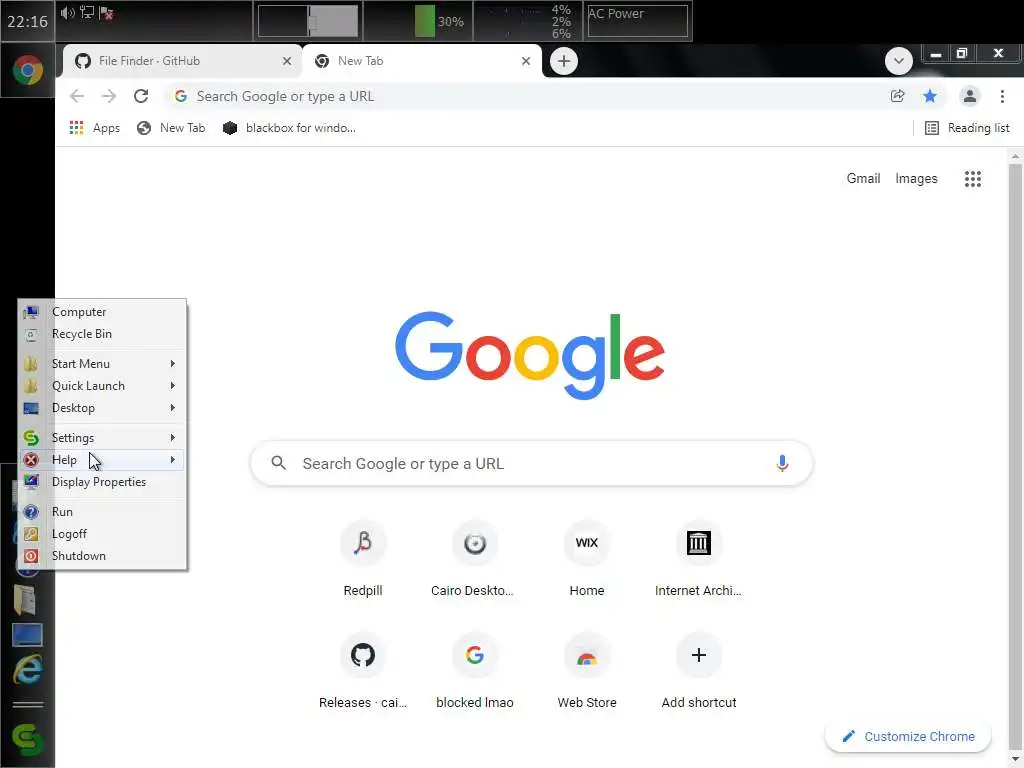Image resolution: width=1024 pixels, height=768 pixels.
Task: Reload the current page
Action: [141, 97]
